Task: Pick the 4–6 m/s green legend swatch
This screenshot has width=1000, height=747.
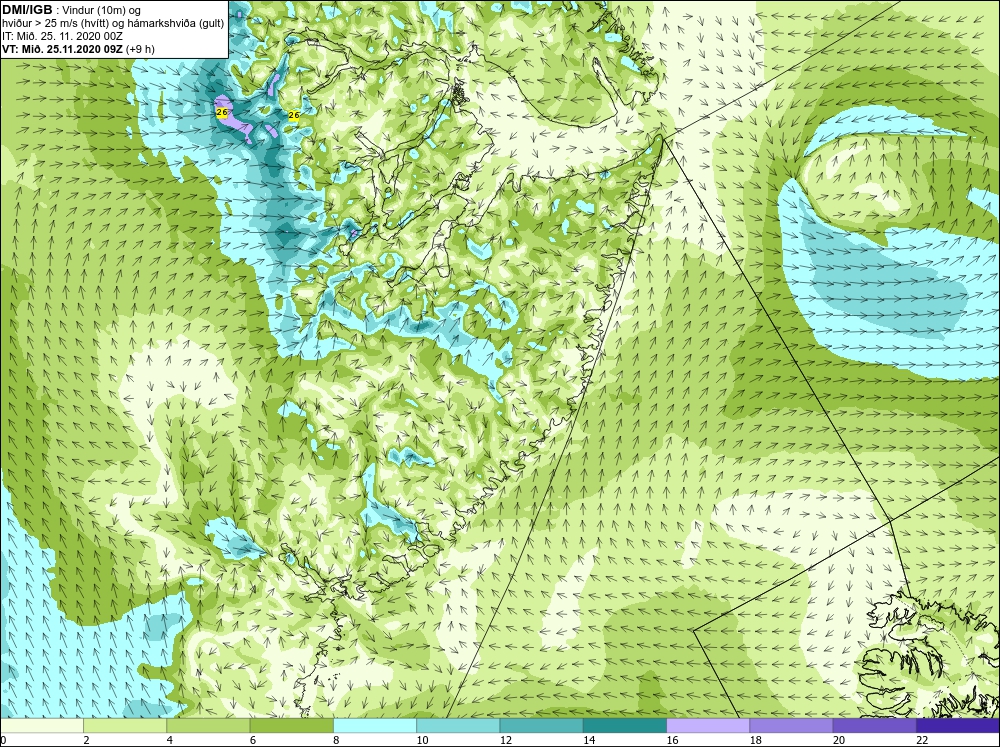Action: pyautogui.click(x=209, y=726)
